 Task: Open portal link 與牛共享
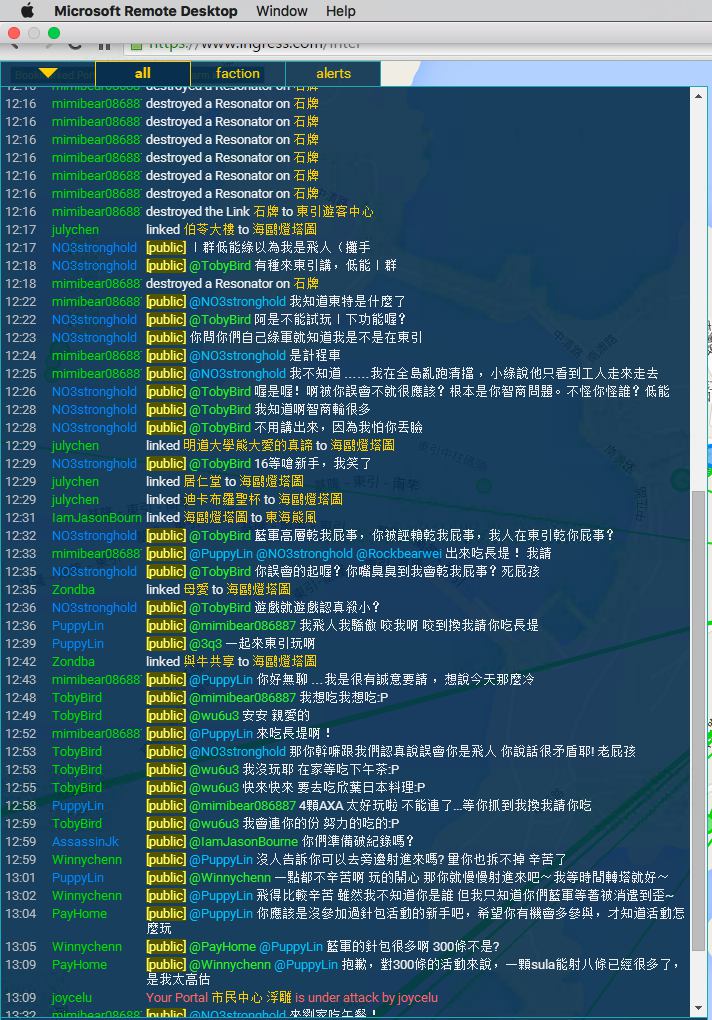click(209, 662)
